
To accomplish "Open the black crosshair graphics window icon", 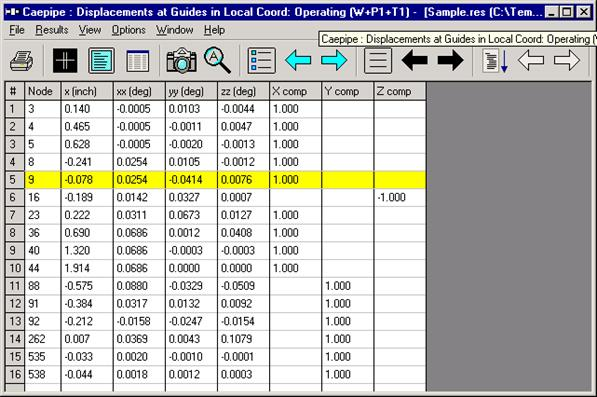I will (65, 61).
